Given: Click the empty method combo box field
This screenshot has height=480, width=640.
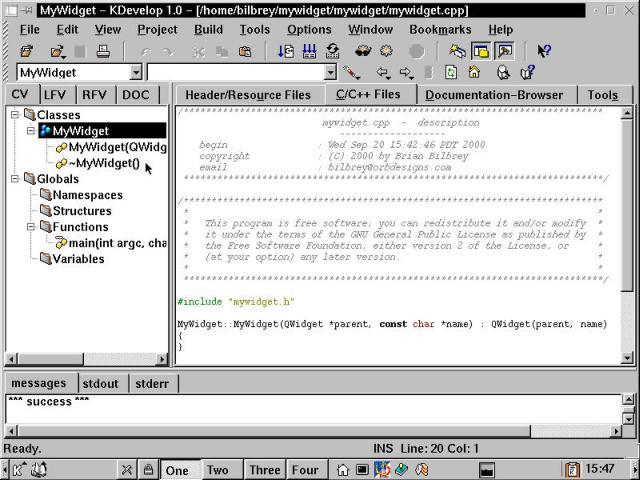Looking at the screenshot, I should point(234,73).
